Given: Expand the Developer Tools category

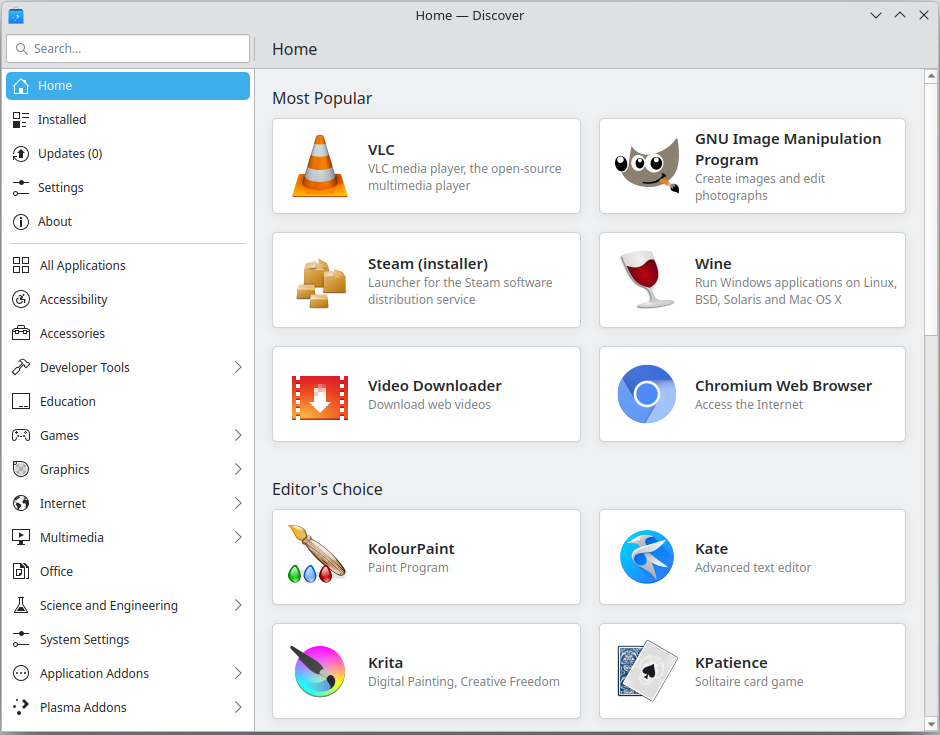Looking at the screenshot, I should (x=238, y=368).
